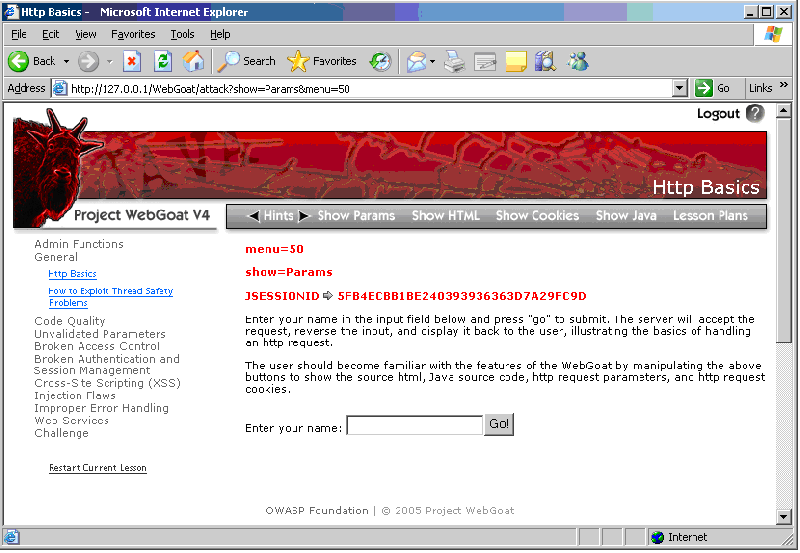Click the Internet zone status indicator
Screen dimensions: 800x553
click(x=680, y=537)
